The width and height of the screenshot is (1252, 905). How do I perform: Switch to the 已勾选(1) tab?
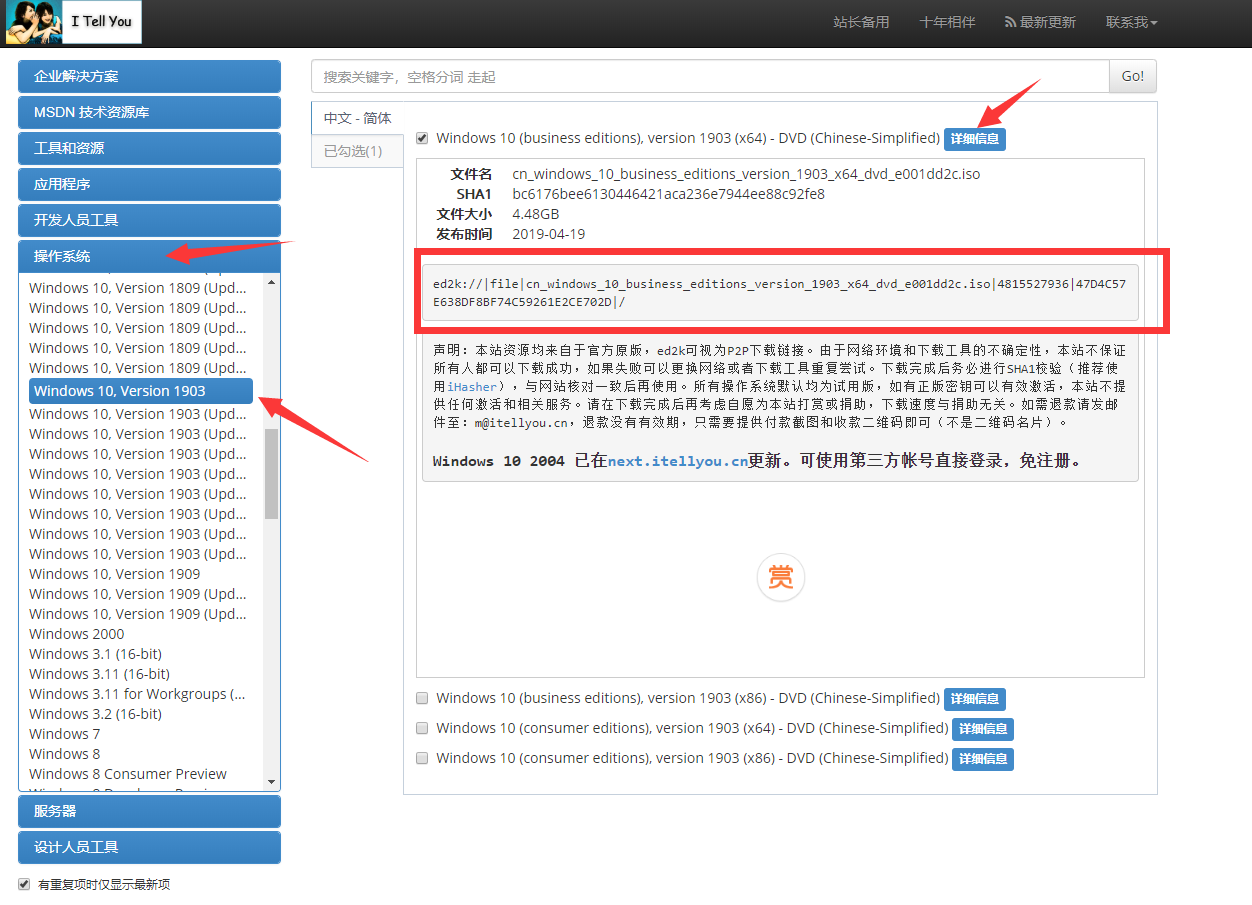(x=357, y=150)
